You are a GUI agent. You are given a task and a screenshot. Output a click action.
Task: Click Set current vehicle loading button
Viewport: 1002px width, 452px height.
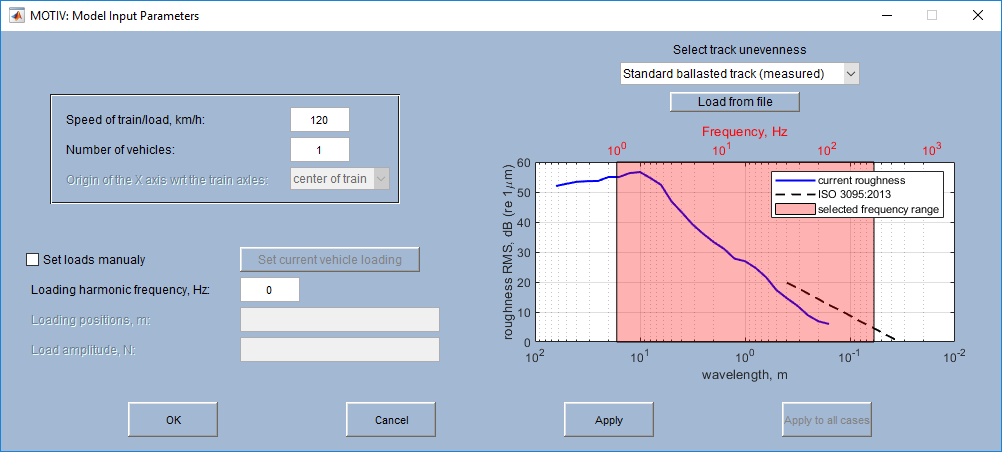pyautogui.click(x=329, y=260)
